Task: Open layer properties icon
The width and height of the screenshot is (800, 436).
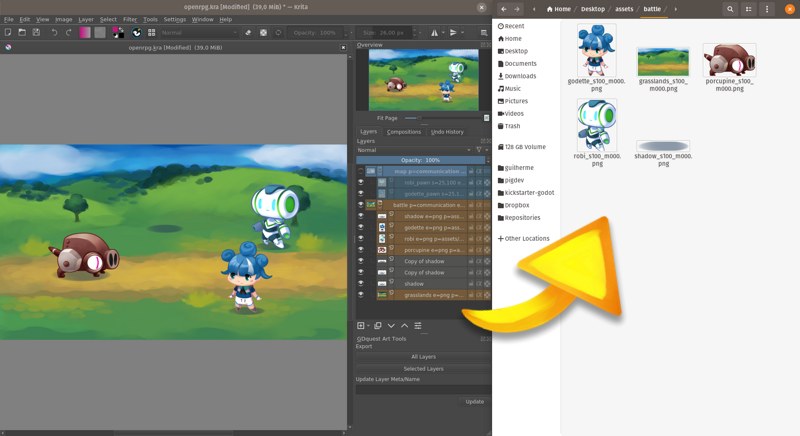Action: coord(418,325)
